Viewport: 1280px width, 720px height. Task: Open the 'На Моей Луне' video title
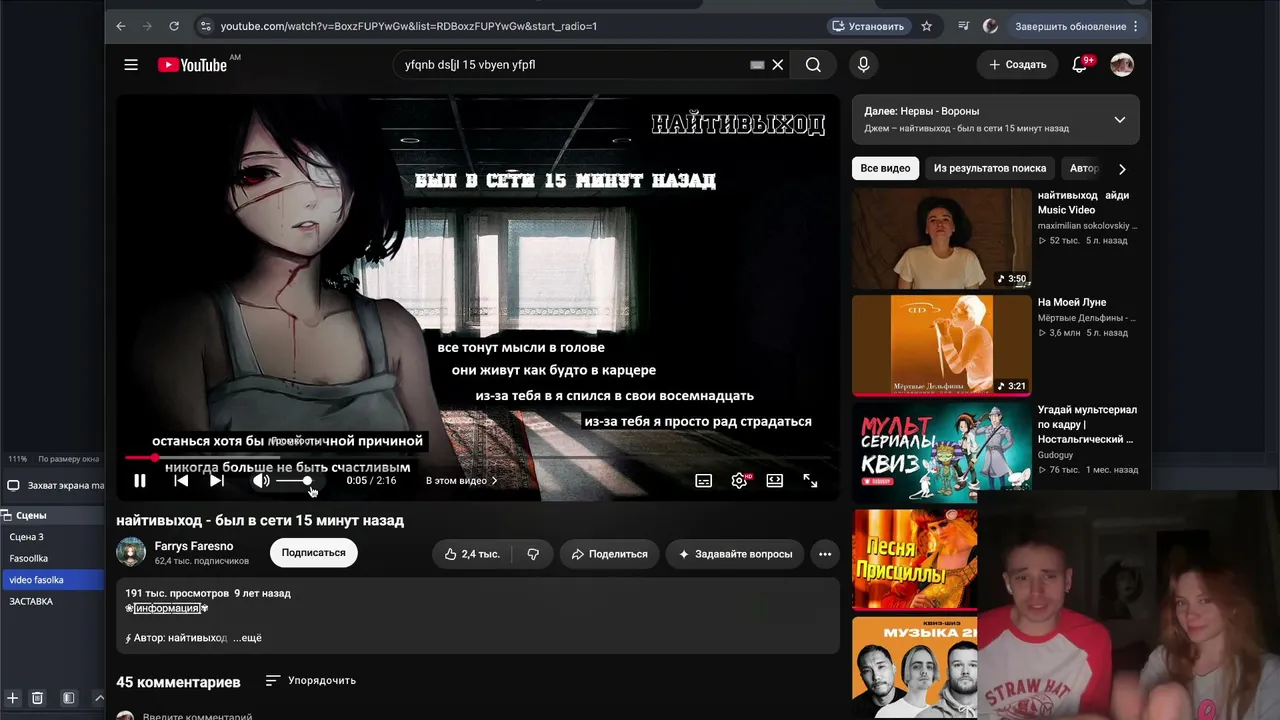pos(1072,303)
